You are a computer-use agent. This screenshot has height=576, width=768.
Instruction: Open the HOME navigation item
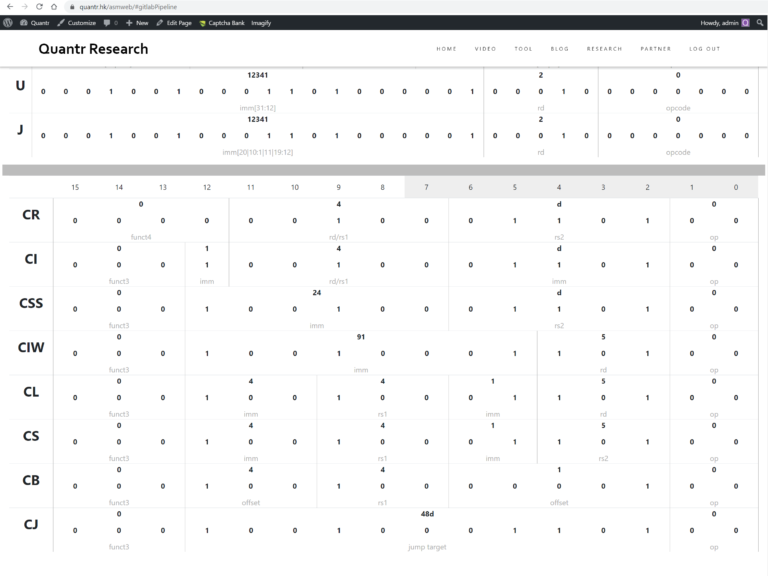[446, 49]
